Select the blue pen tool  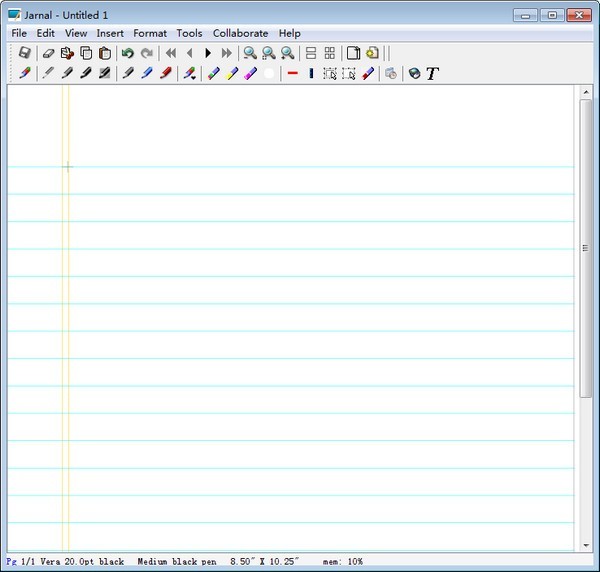tap(146, 73)
